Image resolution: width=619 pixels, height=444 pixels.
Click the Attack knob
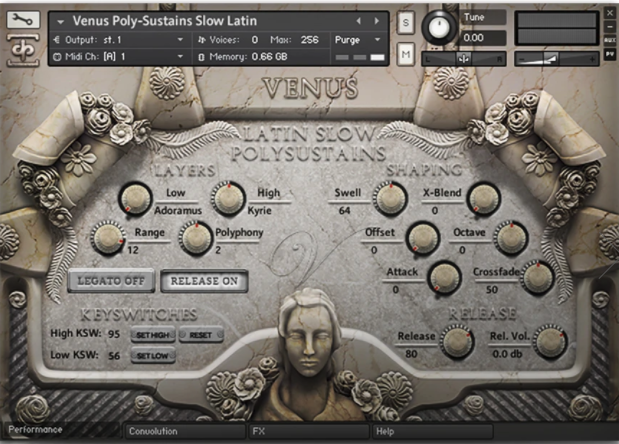tap(445, 277)
